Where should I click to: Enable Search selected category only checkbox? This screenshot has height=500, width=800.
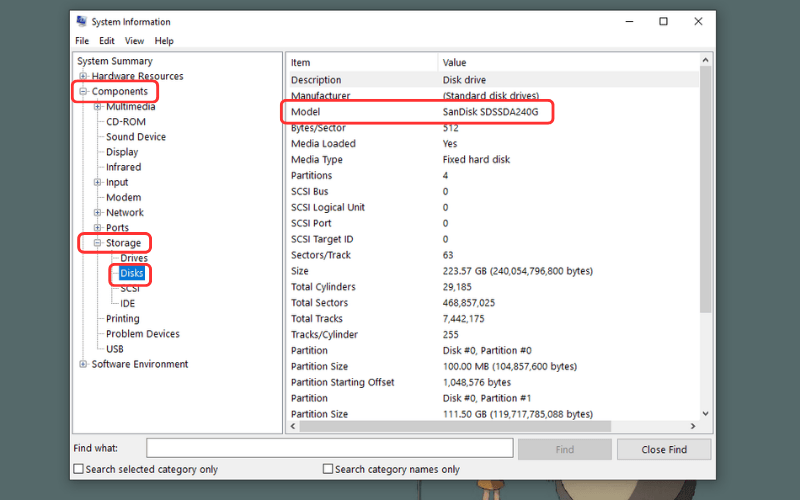point(79,469)
